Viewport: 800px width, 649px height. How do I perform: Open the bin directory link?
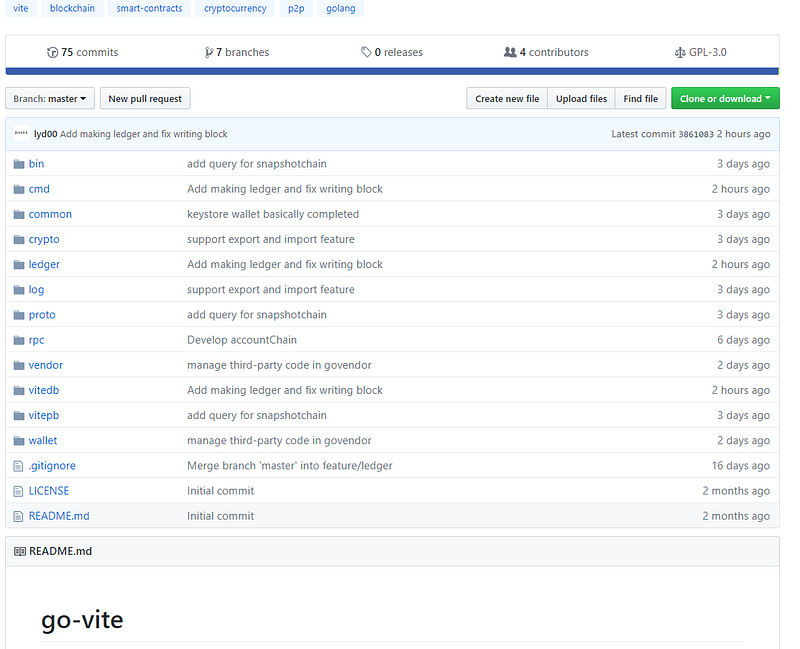click(36, 164)
